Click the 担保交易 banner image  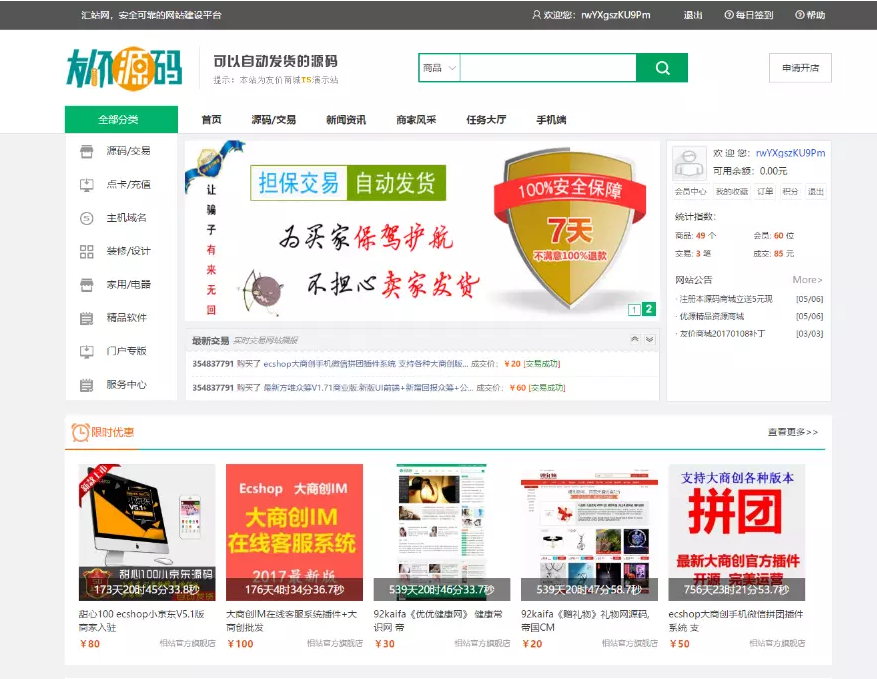click(422, 230)
